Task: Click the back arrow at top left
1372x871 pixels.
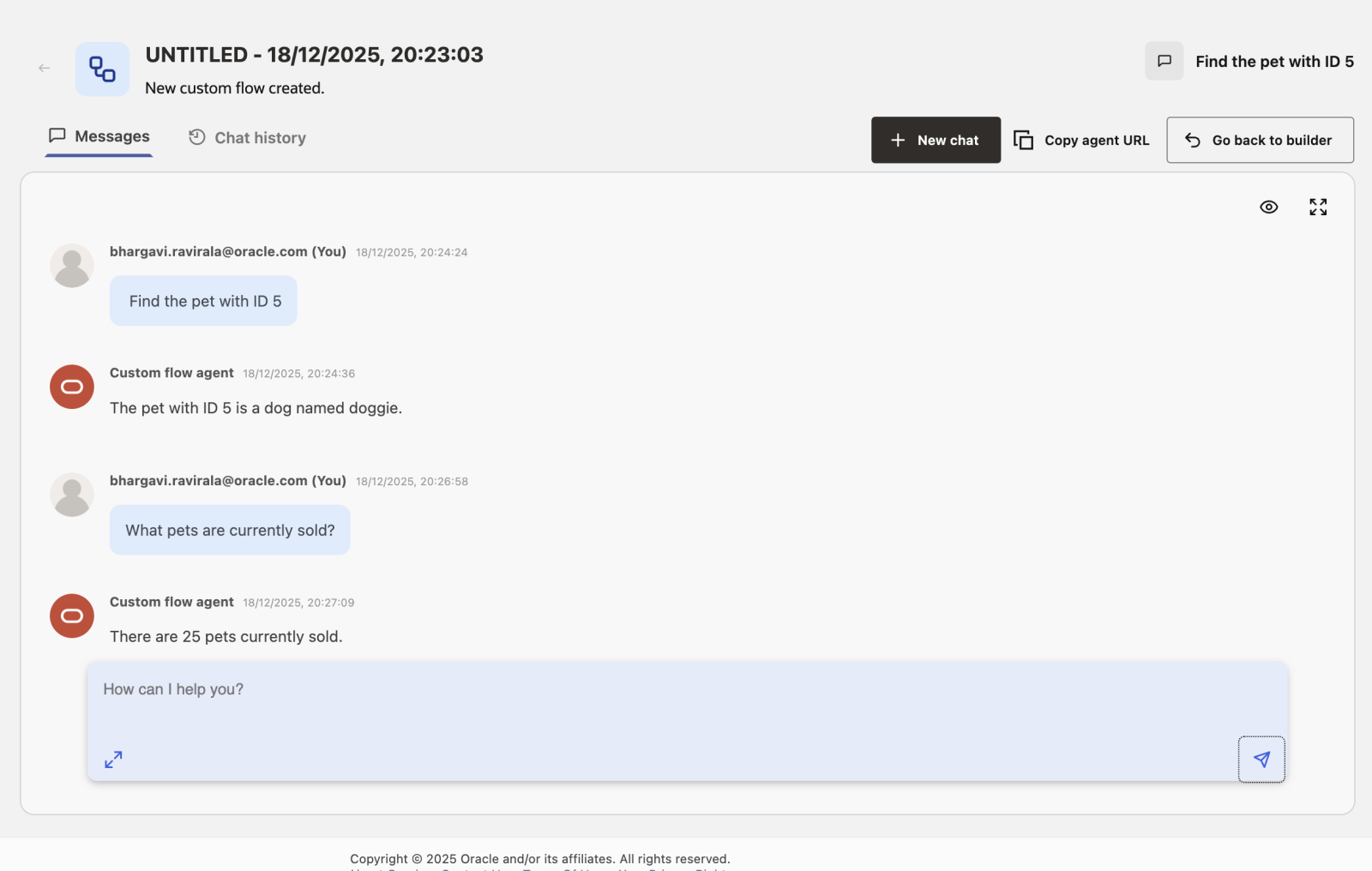Action: click(x=44, y=68)
